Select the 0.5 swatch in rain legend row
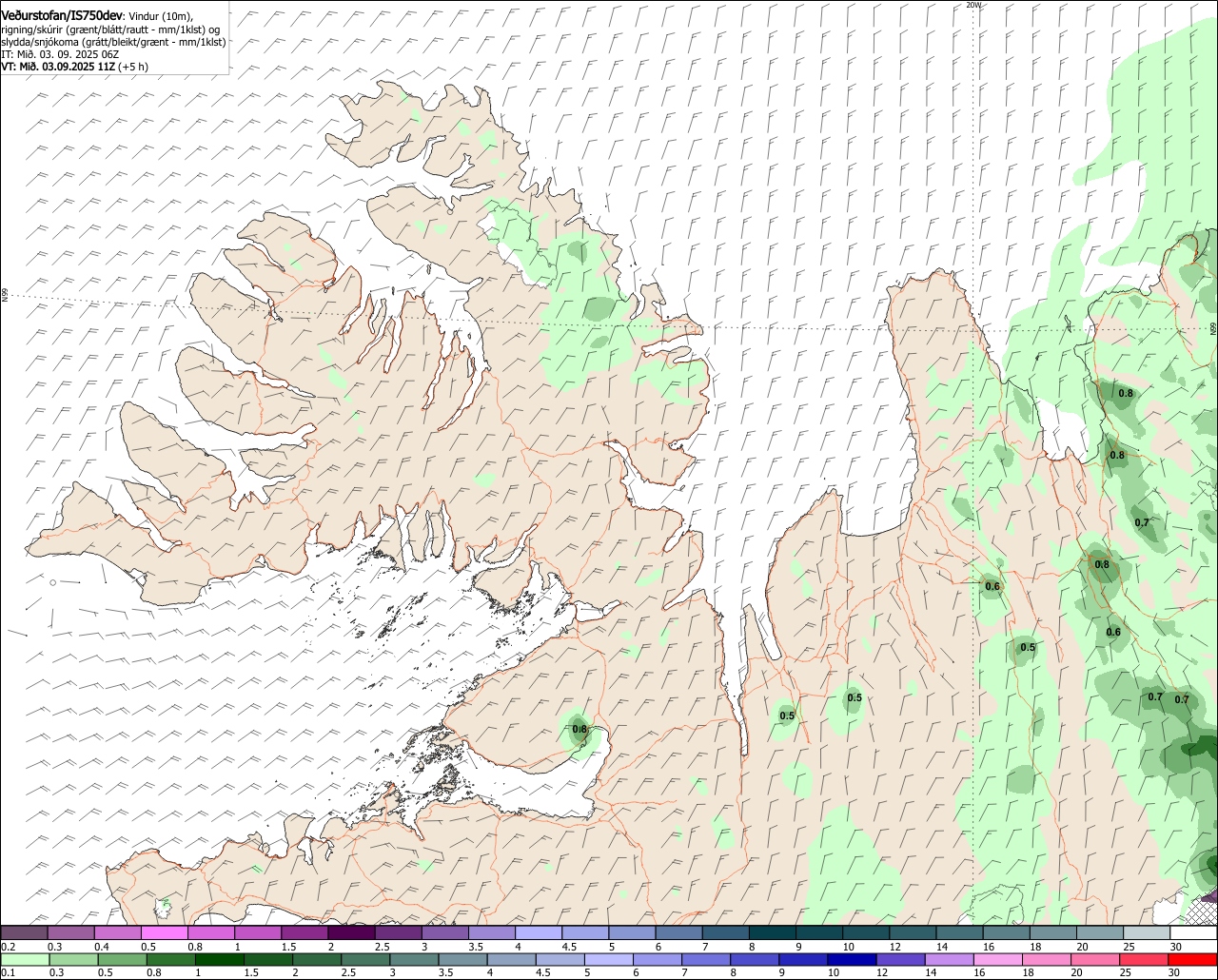Viewport: 1218px width, 980px height. [x=123, y=960]
